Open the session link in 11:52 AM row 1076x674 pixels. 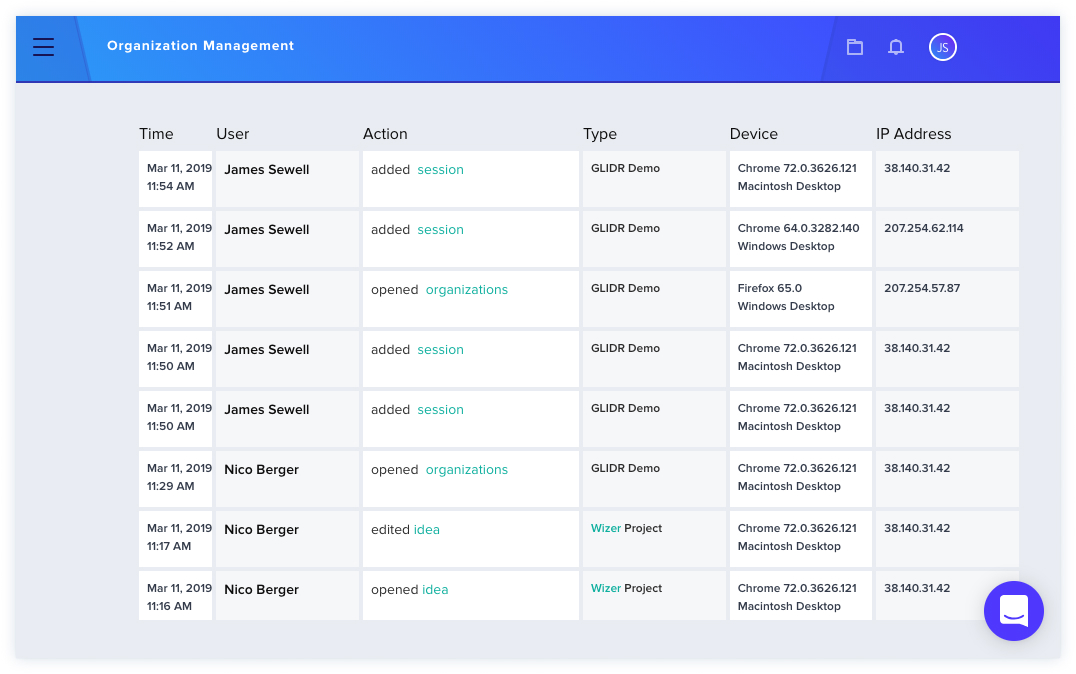(441, 229)
